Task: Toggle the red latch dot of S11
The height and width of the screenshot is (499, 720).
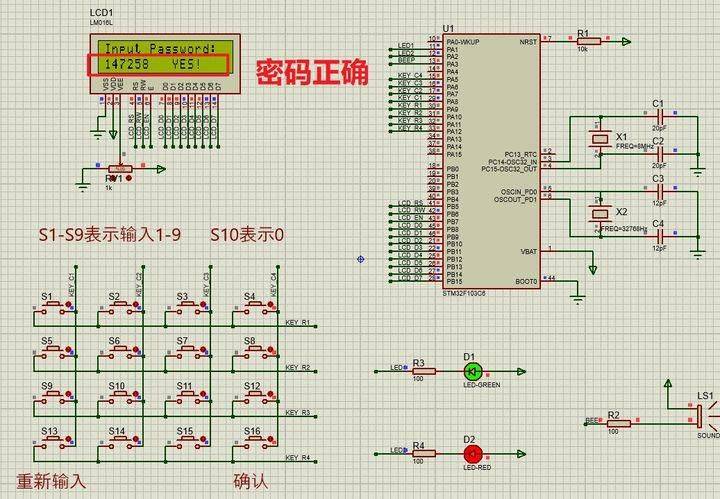Action: tap(203, 394)
